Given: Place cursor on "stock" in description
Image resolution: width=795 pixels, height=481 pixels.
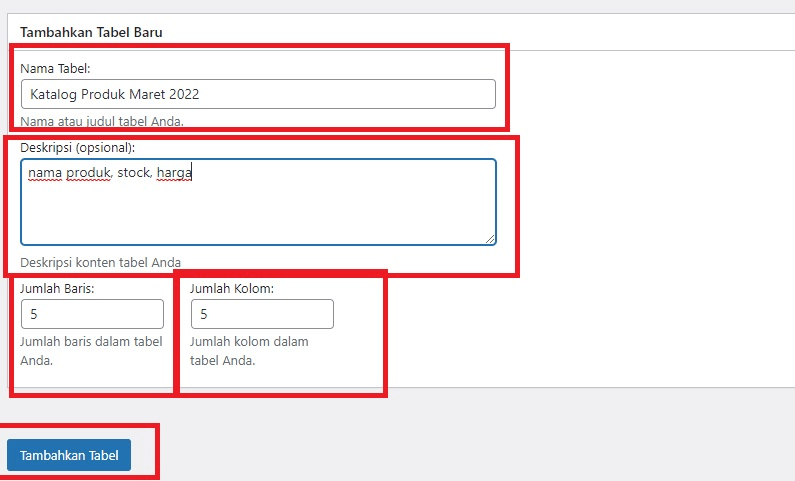Looking at the screenshot, I should [x=134, y=173].
